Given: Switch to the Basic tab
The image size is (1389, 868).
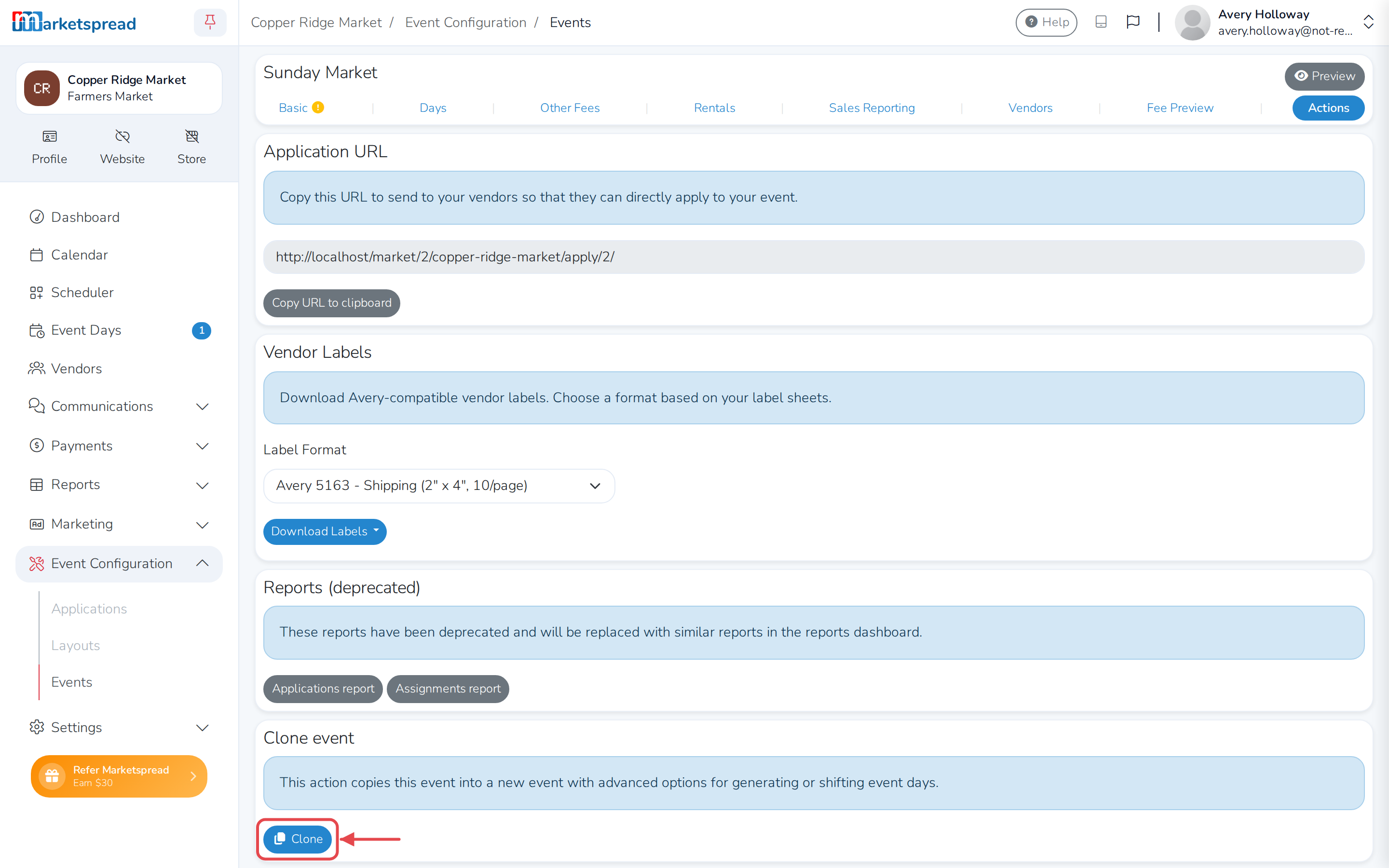Looking at the screenshot, I should click(293, 108).
